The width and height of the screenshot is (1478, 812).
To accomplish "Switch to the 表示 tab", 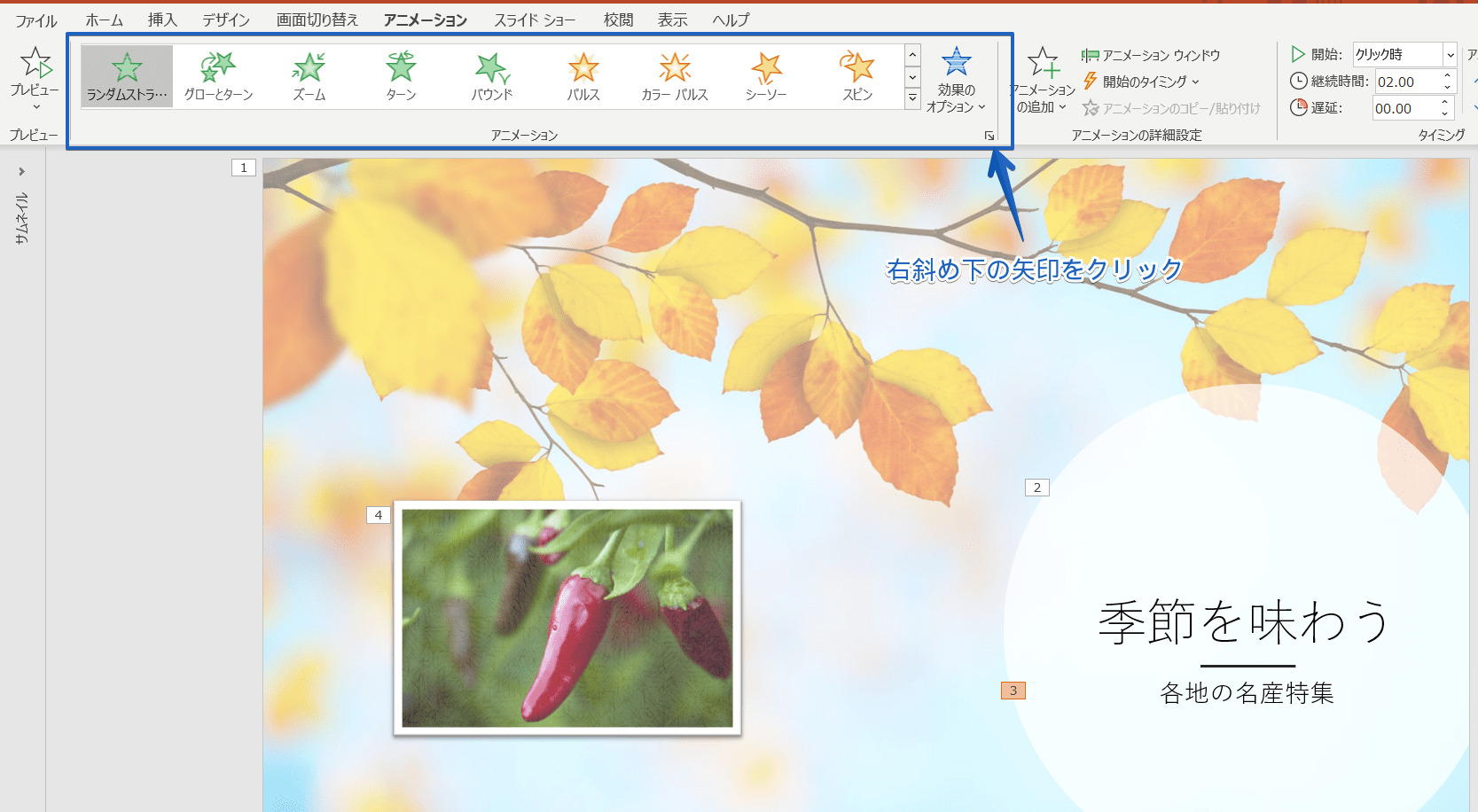I will click(x=672, y=20).
